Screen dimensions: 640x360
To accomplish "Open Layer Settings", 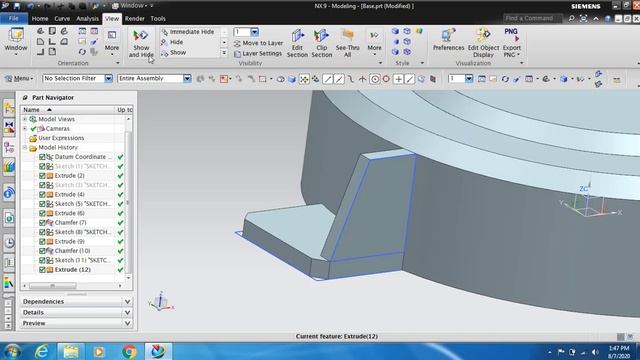I will 258,53.
